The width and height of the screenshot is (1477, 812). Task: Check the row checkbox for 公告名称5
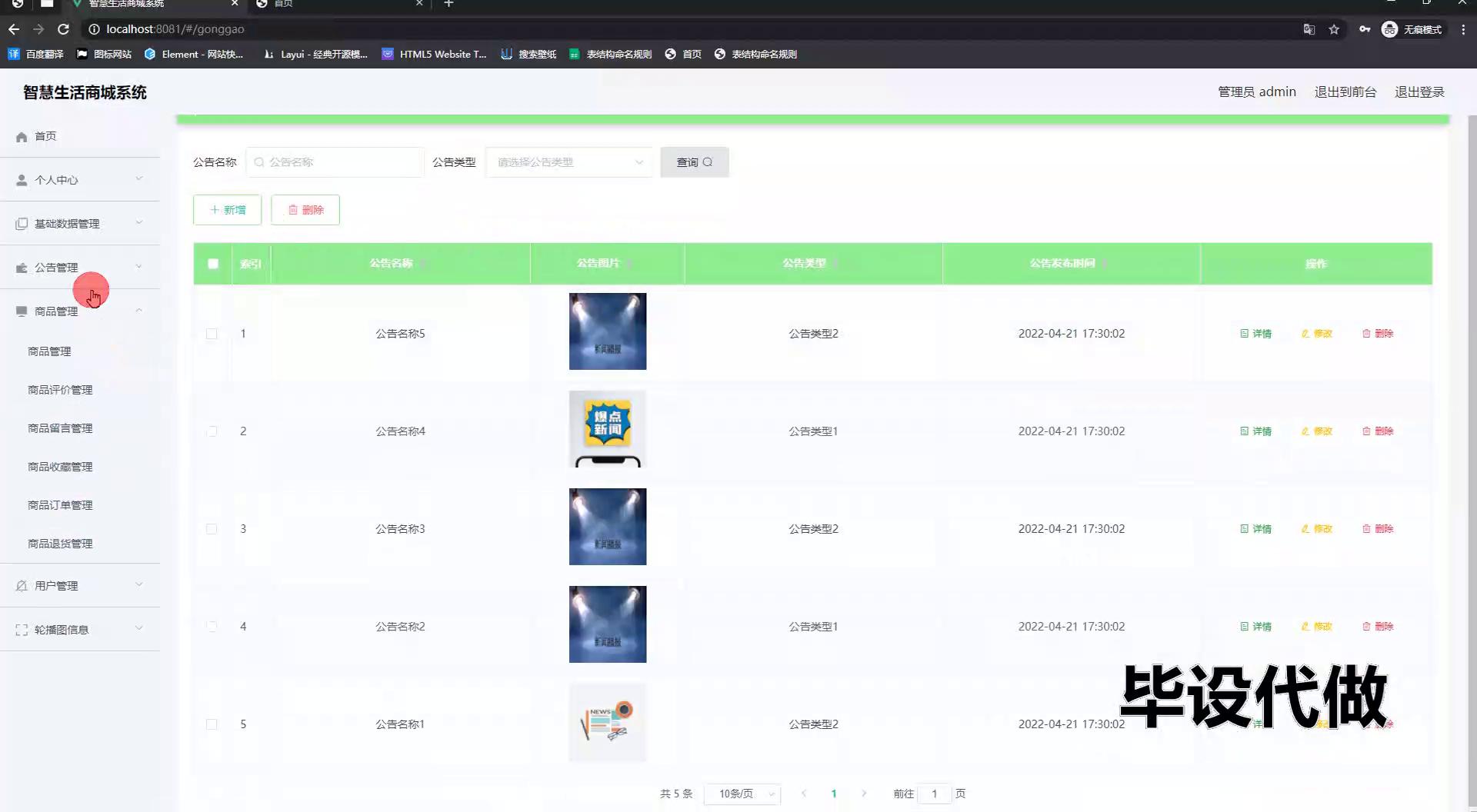[212, 334]
